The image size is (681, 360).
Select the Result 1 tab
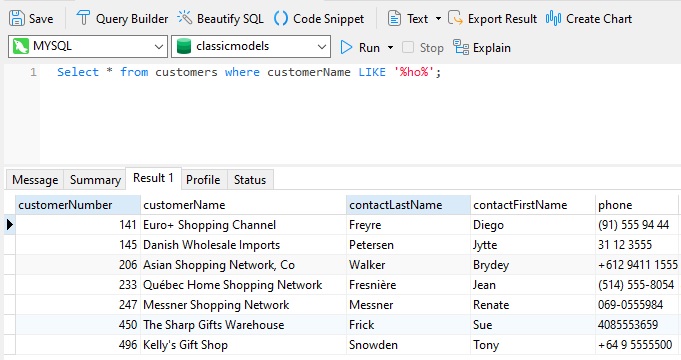(x=153, y=178)
